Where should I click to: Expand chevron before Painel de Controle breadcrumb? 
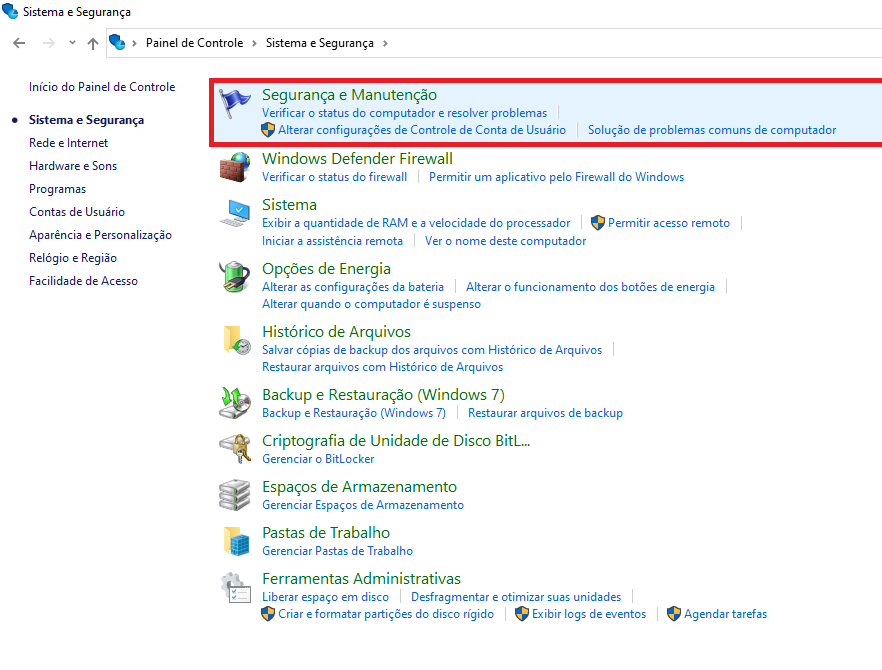pos(134,43)
